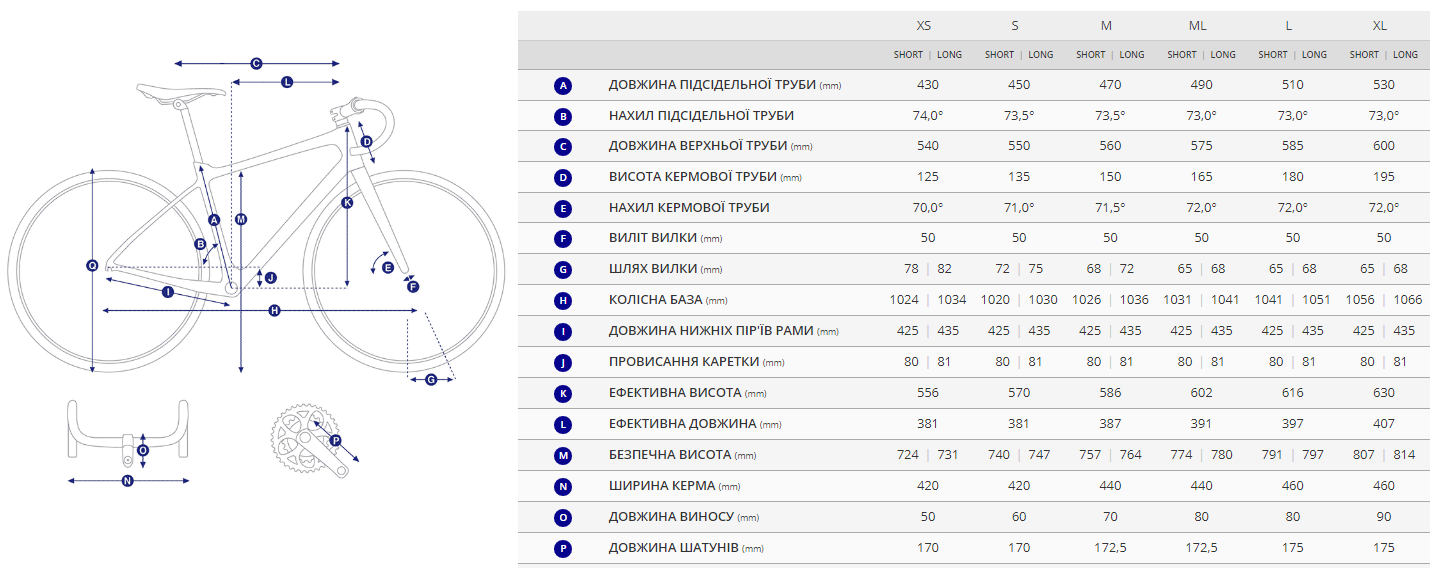Click the G marker under the front wheel
Screen dimensions: 1438x568
tap(431, 379)
